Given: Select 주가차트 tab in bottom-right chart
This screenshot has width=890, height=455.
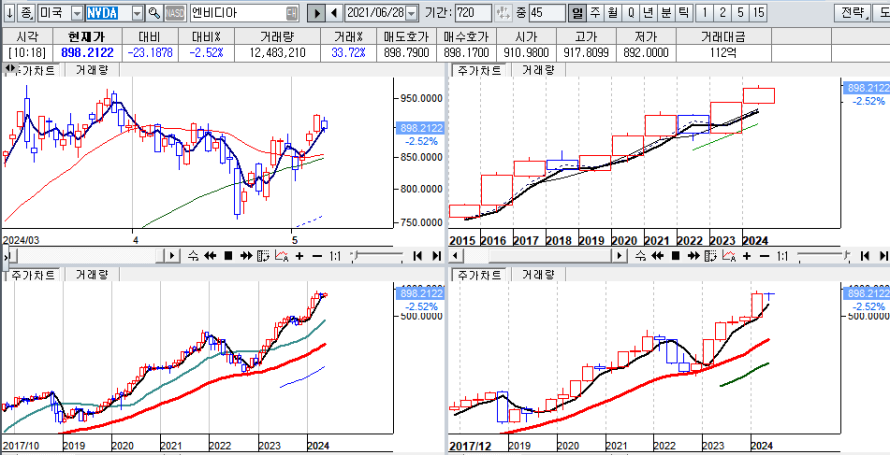Looking at the screenshot, I should point(477,274).
